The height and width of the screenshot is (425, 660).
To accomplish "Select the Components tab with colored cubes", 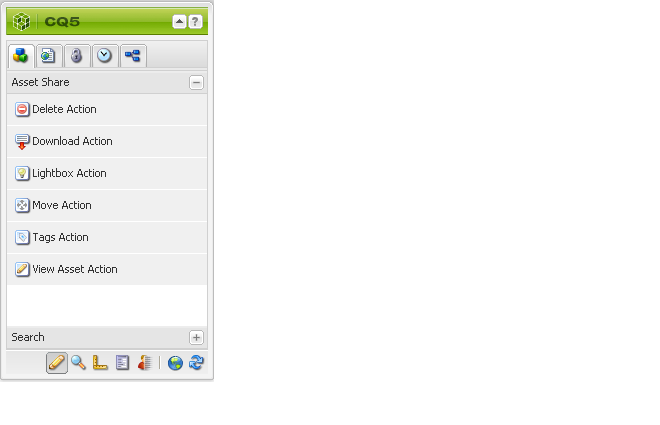I will (21, 56).
